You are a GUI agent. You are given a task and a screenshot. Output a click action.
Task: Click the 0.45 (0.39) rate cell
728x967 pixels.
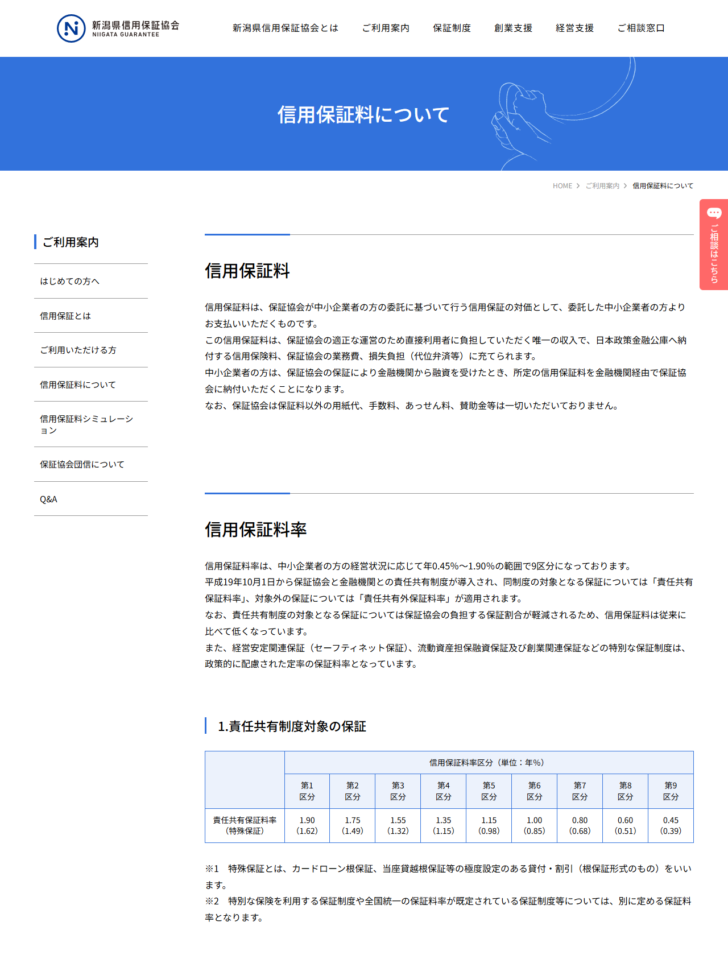671,826
